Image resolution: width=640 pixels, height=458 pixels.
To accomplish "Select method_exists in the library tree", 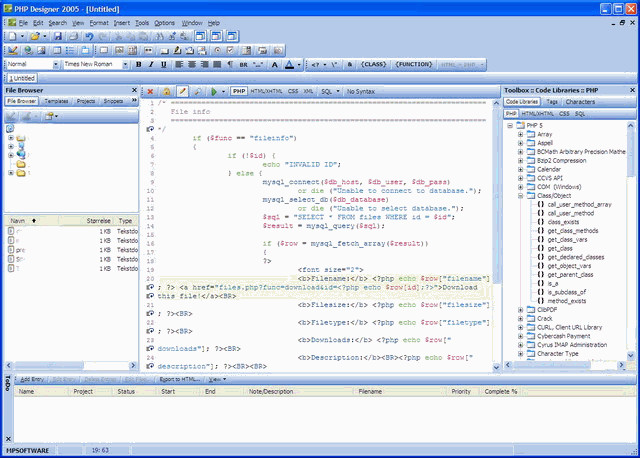I will 567,301.
